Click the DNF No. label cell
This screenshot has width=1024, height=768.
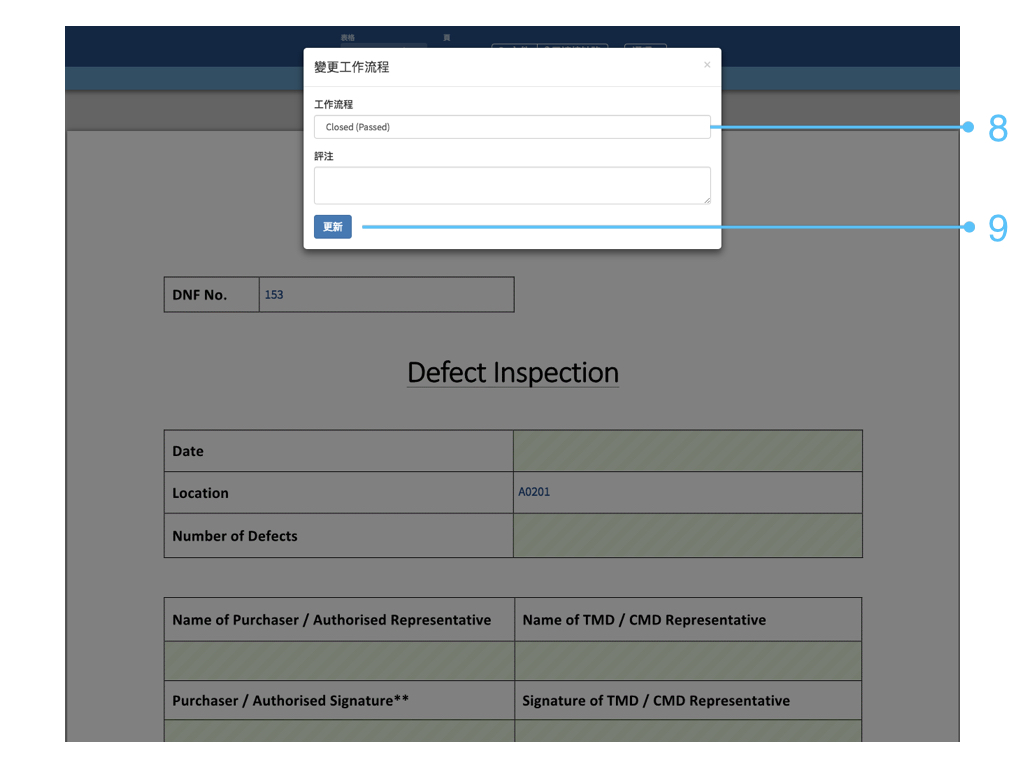point(212,295)
